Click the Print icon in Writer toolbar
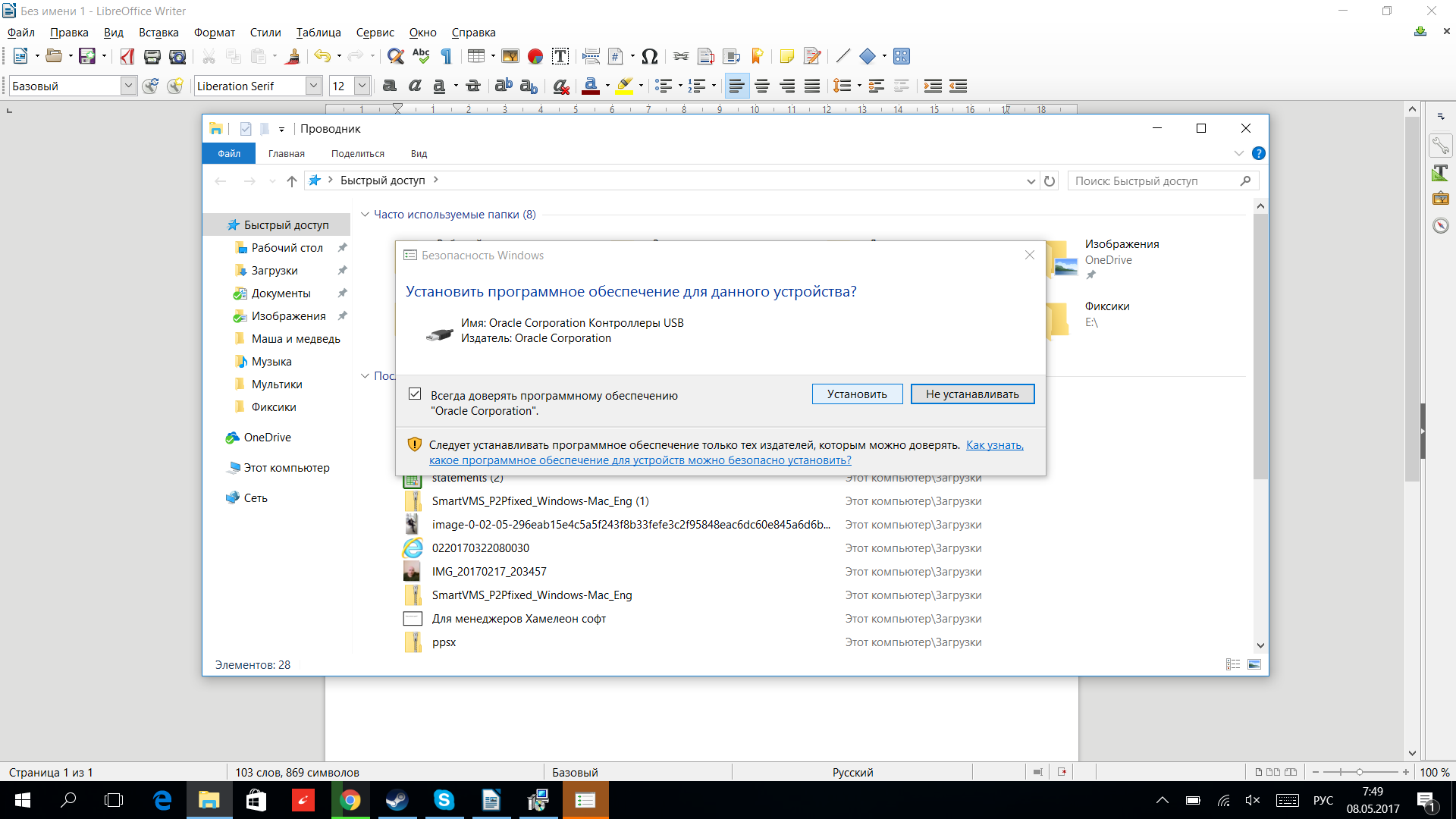1456x819 pixels. (152, 56)
